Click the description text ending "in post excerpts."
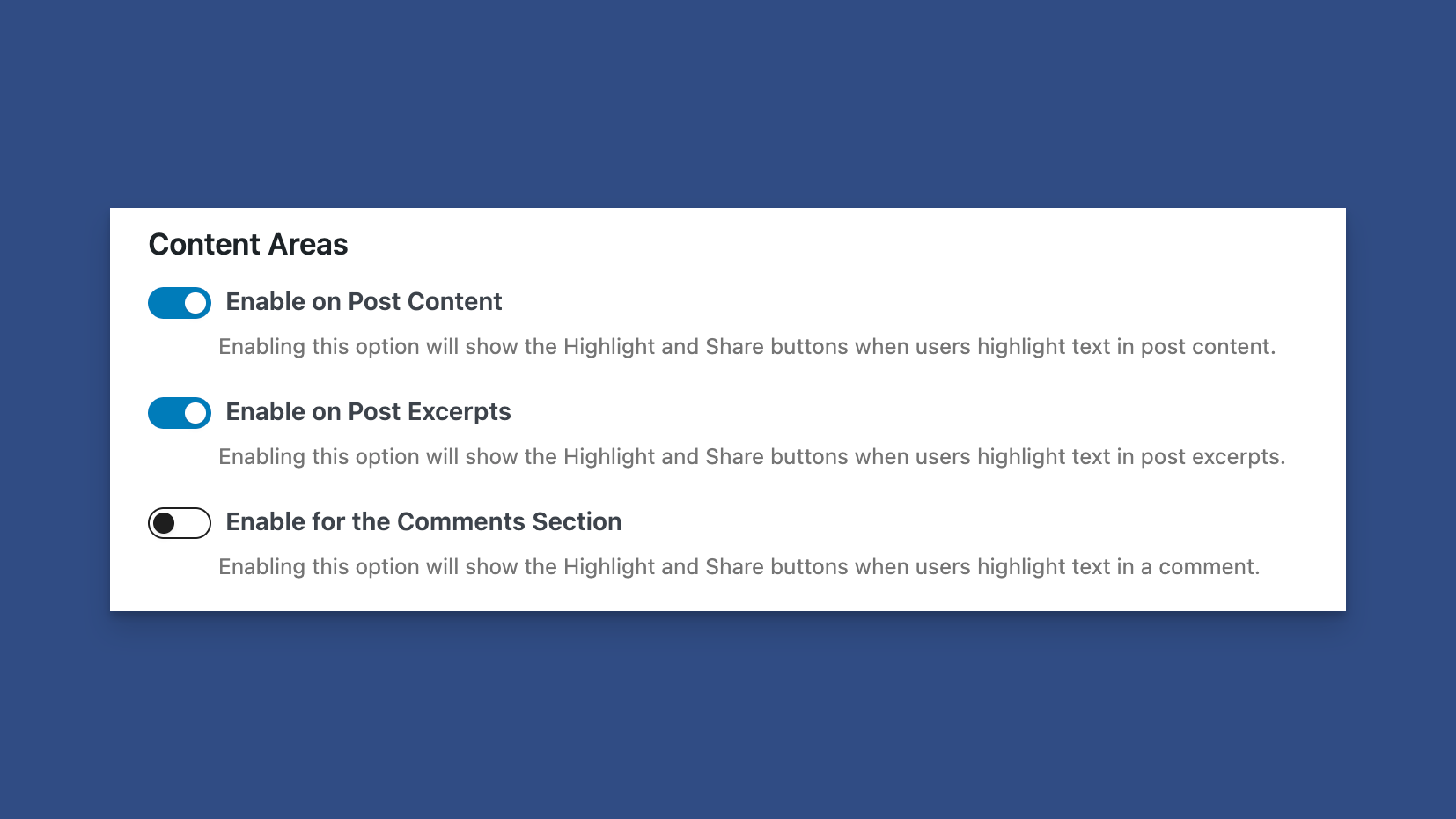 [x=752, y=457]
